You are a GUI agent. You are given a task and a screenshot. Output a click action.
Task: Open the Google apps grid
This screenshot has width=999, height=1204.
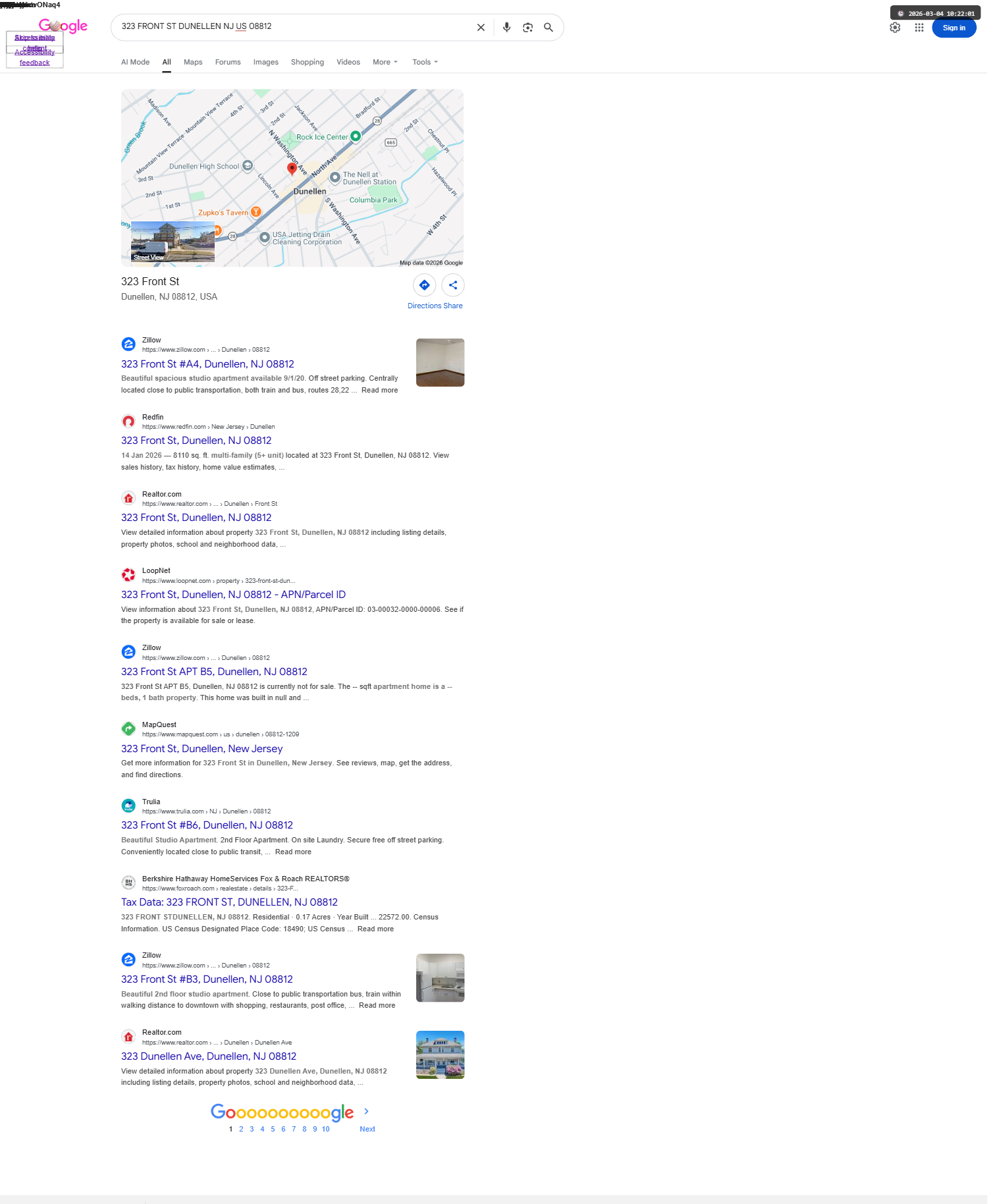919,28
